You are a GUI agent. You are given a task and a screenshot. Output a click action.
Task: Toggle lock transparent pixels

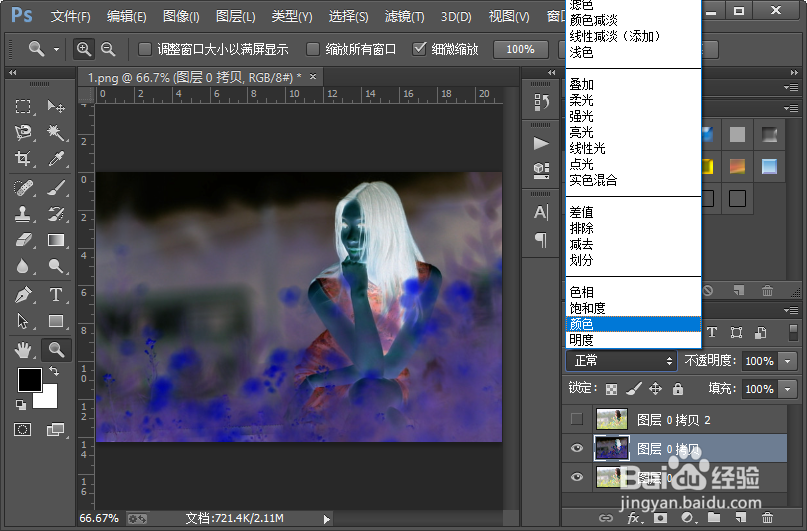(x=611, y=389)
